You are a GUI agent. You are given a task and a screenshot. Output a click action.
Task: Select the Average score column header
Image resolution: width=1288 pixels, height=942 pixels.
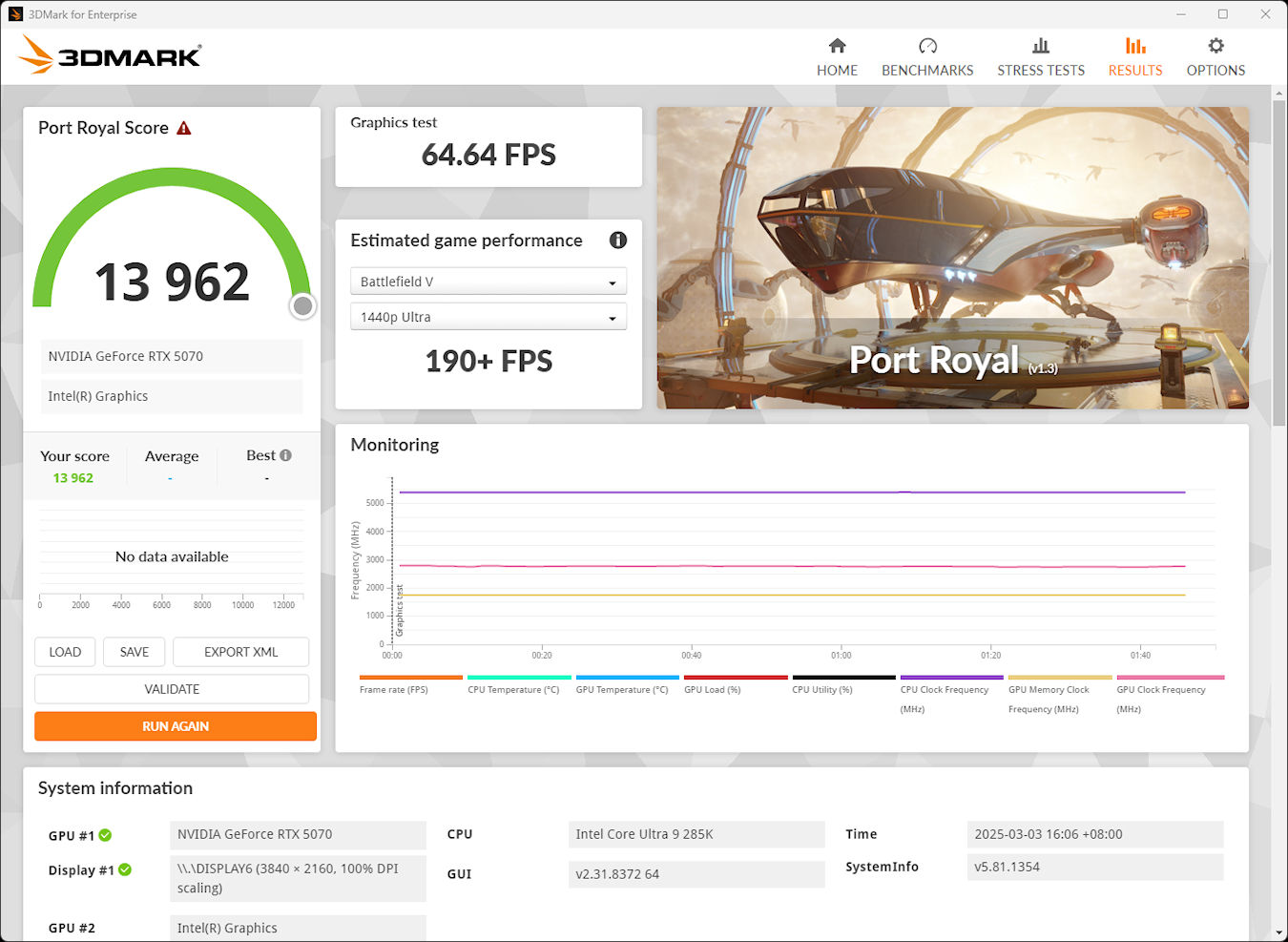tap(172, 455)
